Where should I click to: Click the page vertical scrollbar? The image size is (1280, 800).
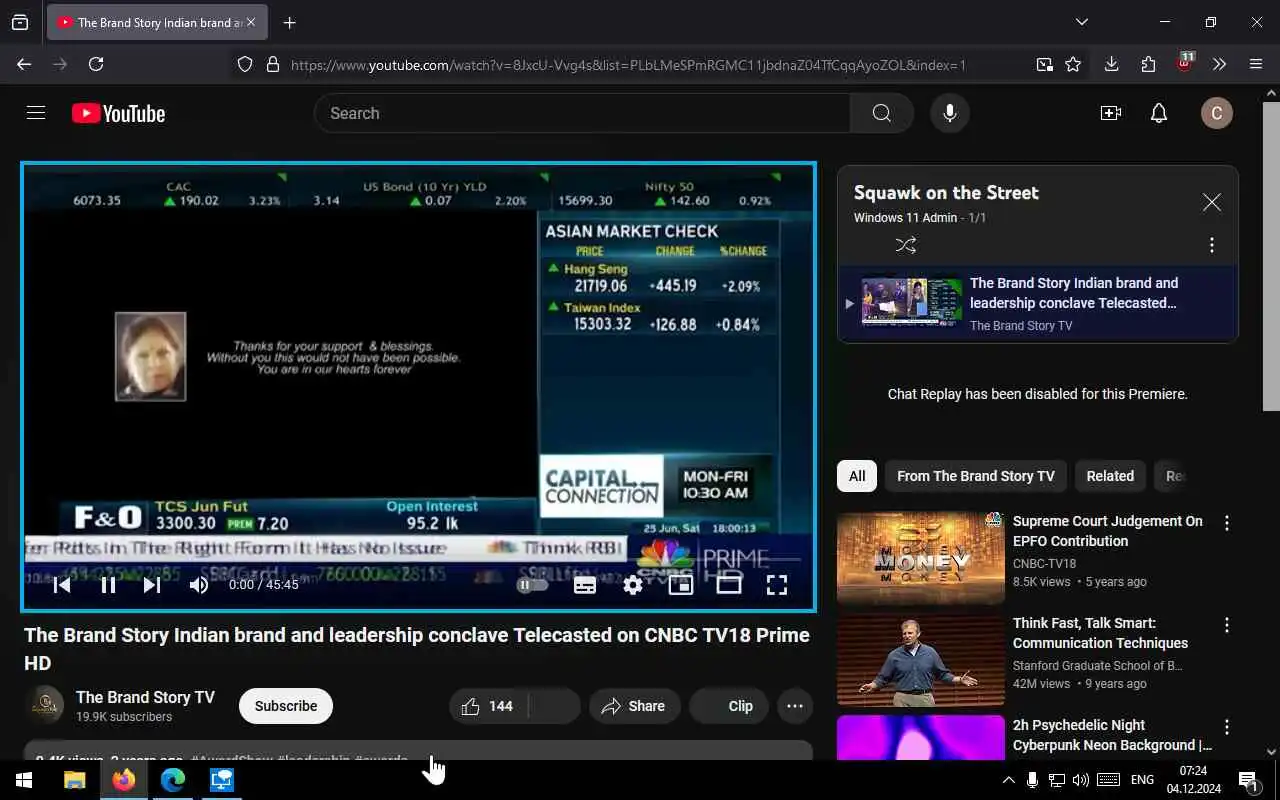pyautogui.click(x=1271, y=256)
